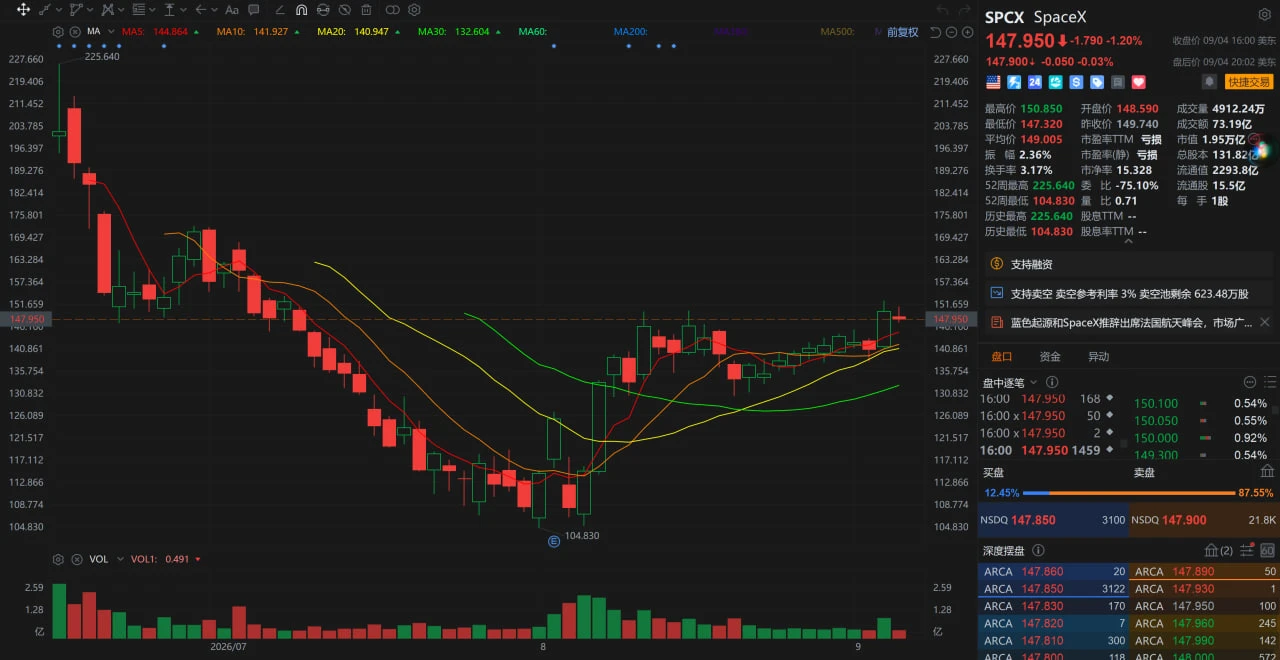The width and height of the screenshot is (1280, 660).
Task: Remove the MA indicator with X icon
Action: pos(75,32)
